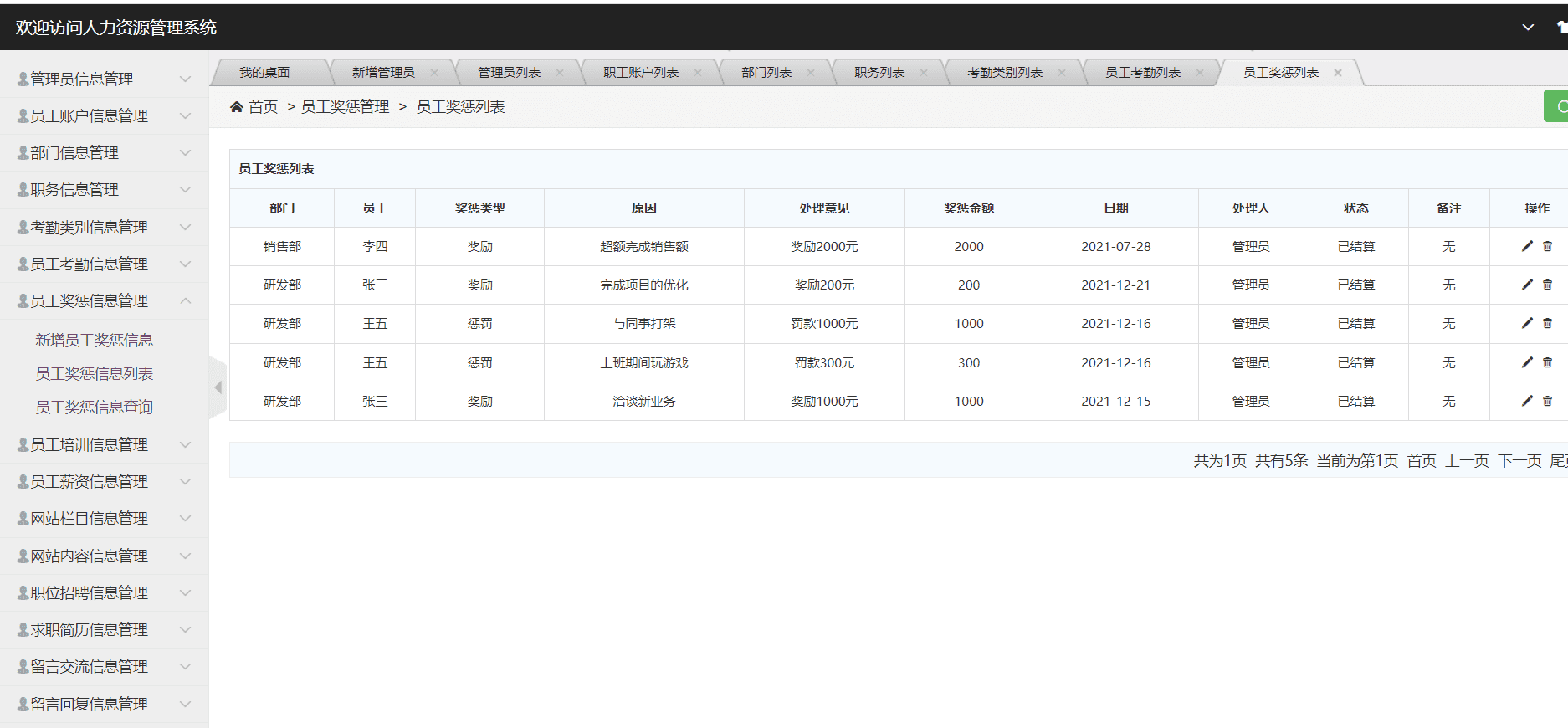Viewport: 1568px width, 728px height.
Task: Select the date cell 2021-12-21
Action: [1115, 285]
